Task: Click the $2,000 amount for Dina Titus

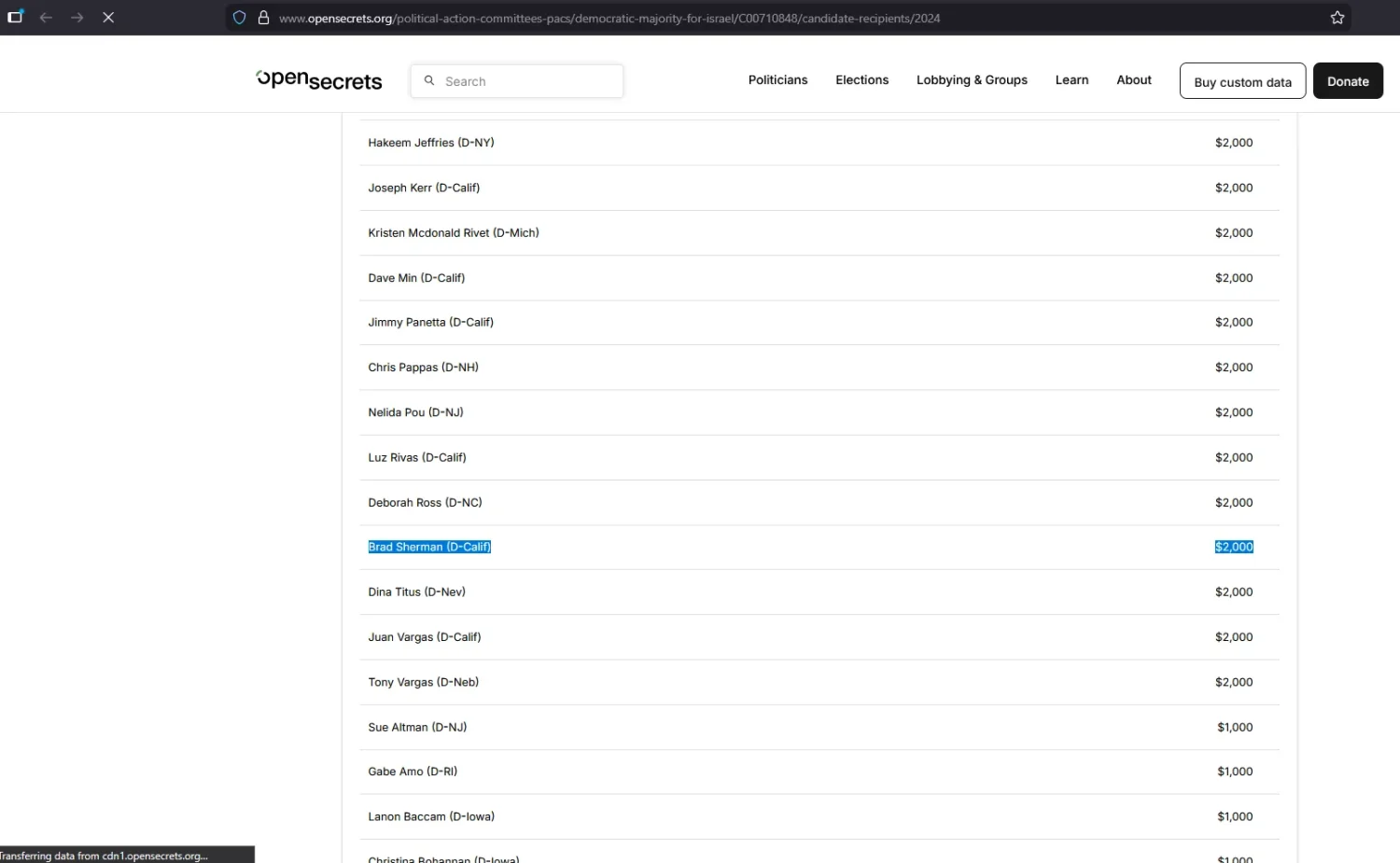Action: (x=1234, y=592)
